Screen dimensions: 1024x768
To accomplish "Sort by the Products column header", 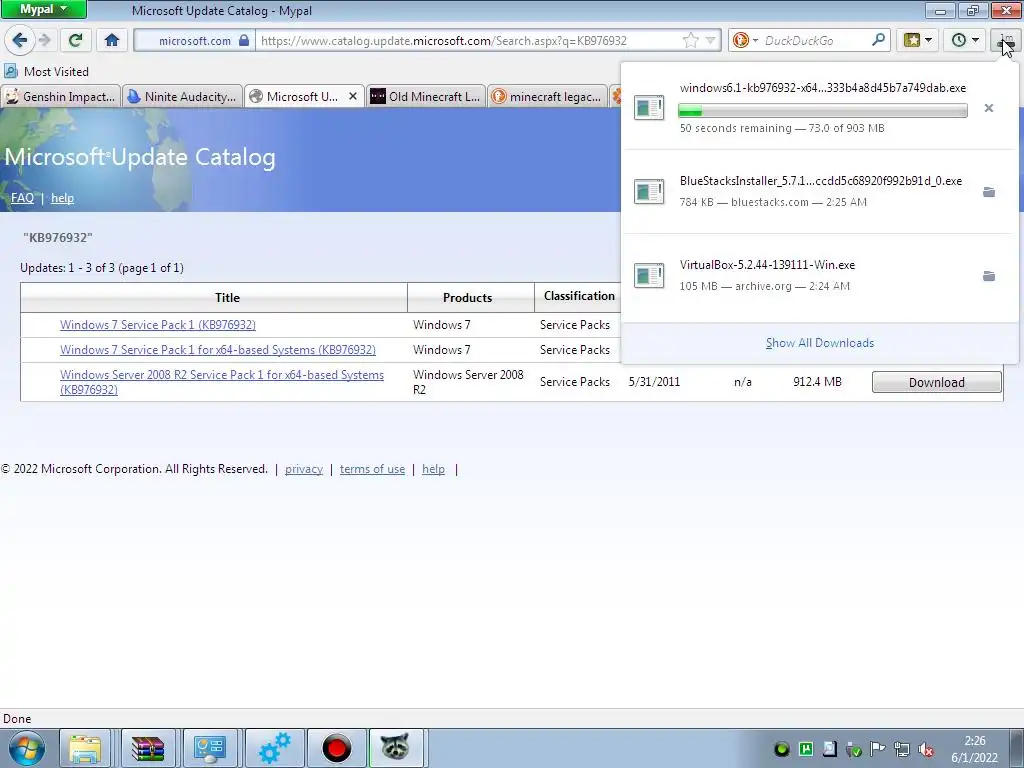I will (x=471, y=297).
